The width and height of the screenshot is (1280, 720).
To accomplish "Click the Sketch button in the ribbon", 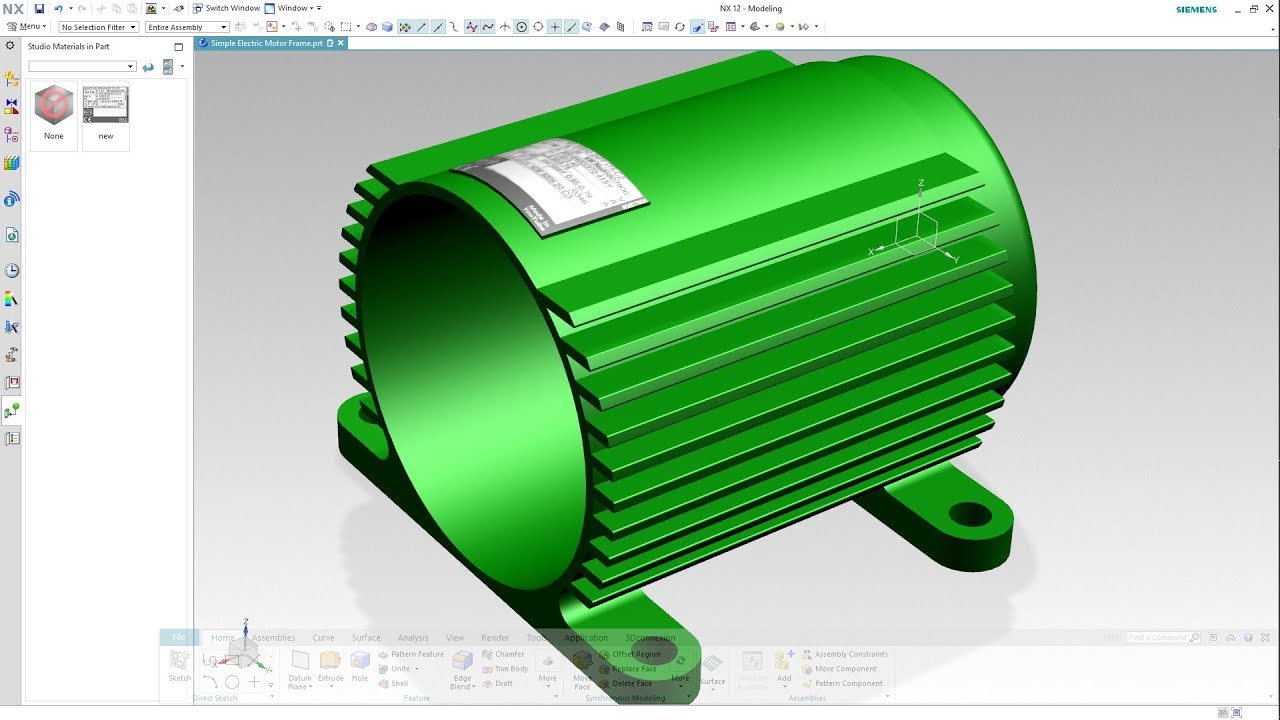I will pyautogui.click(x=179, y=666).
